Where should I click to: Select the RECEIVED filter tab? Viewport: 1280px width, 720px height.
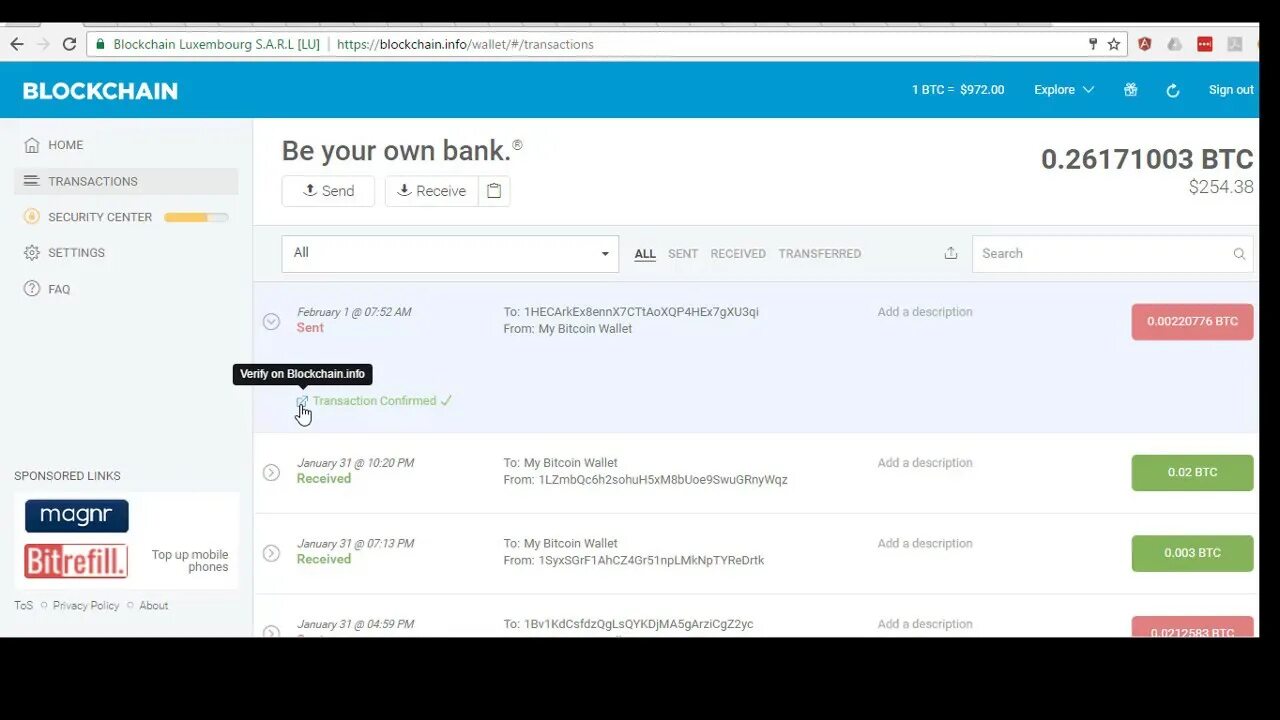pyautogui.click(x=738, y=254)
